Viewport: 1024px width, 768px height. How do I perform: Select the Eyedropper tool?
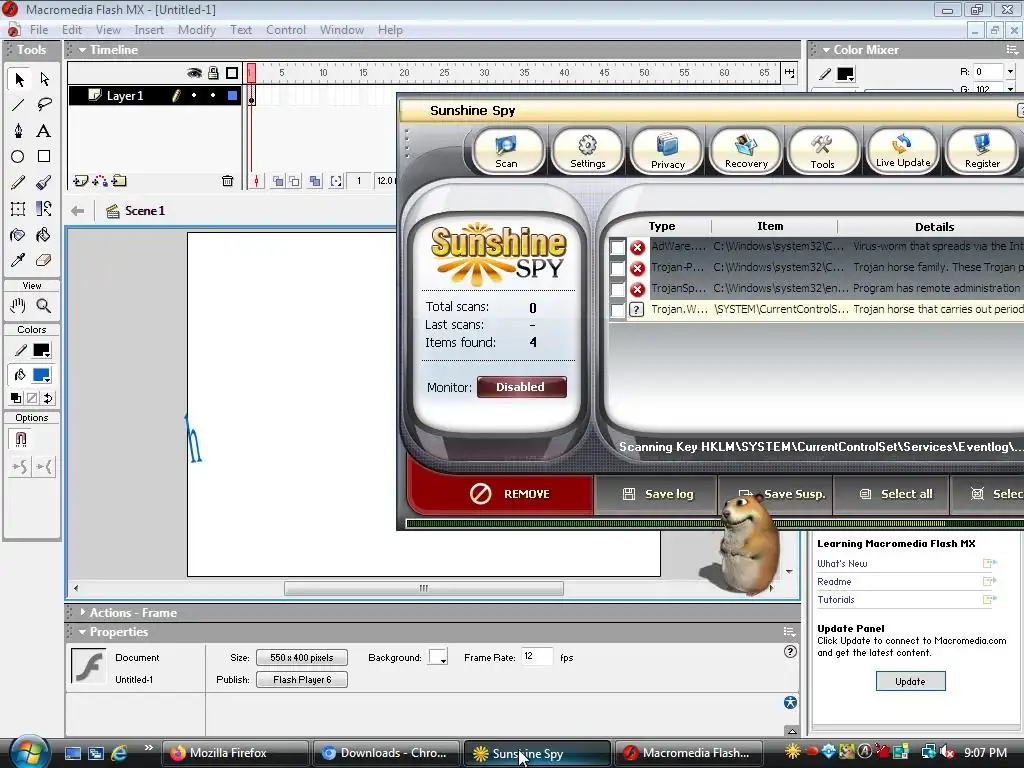coord(18,260)
